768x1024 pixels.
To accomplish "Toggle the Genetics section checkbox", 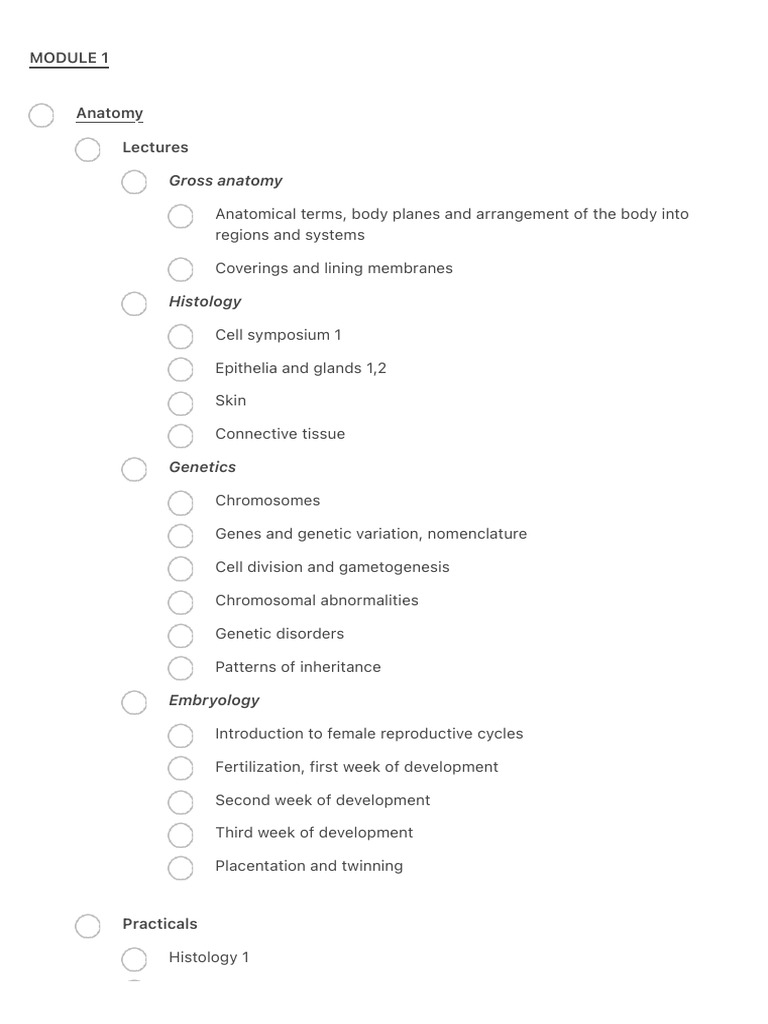I will [134, 469].
